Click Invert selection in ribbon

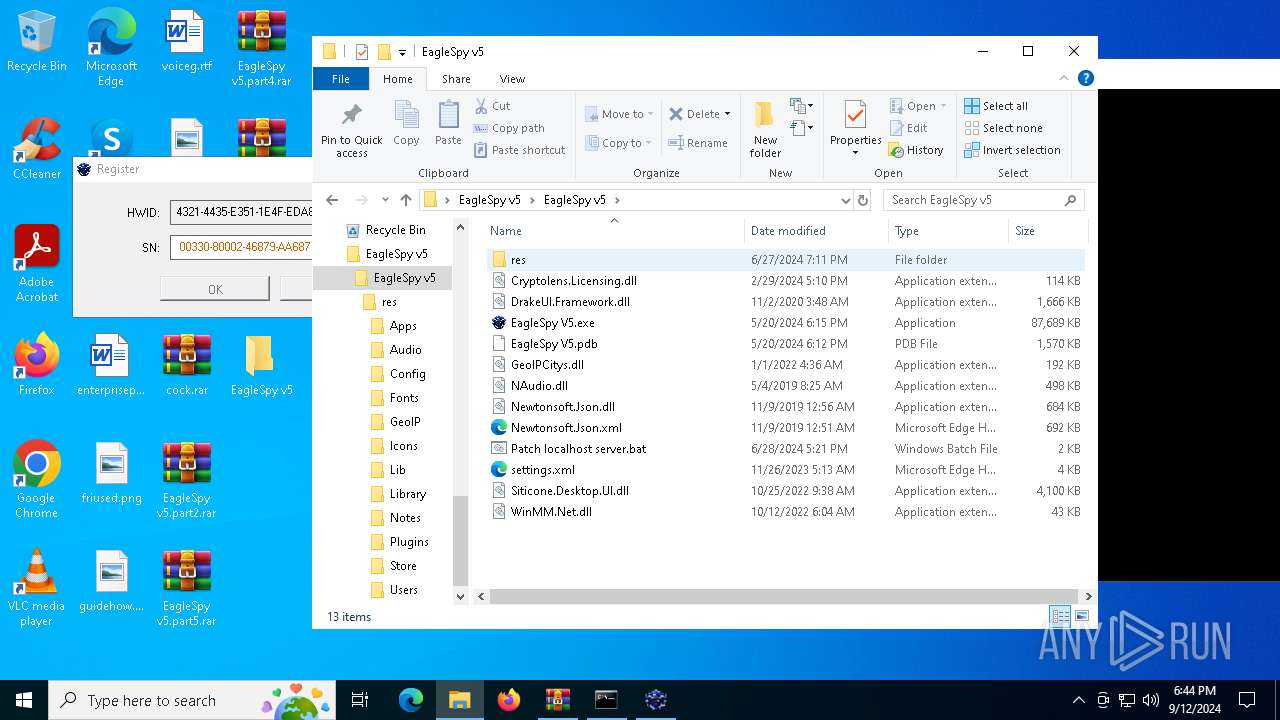[x=1012, y=150]
